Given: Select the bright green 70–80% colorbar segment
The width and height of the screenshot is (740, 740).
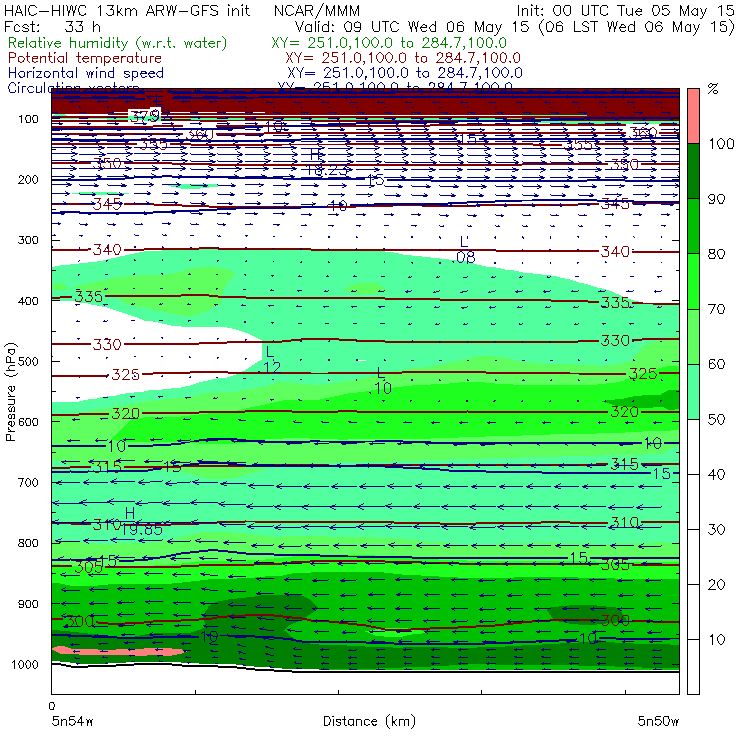Looking at the screenshot, I should pyautogui.click(x=693, y=281).
